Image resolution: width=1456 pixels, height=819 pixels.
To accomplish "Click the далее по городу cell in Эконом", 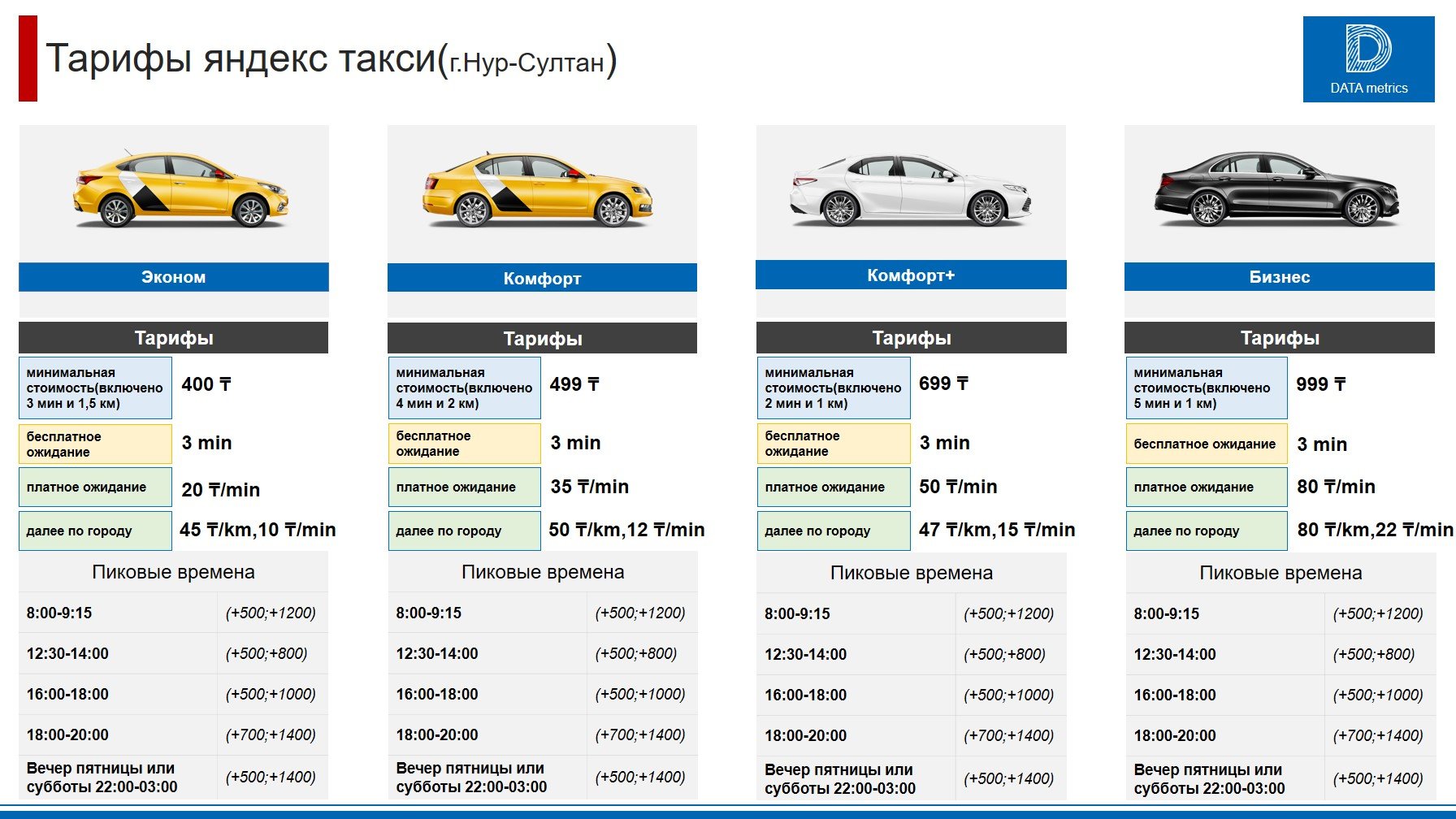I will click(95, 531).
